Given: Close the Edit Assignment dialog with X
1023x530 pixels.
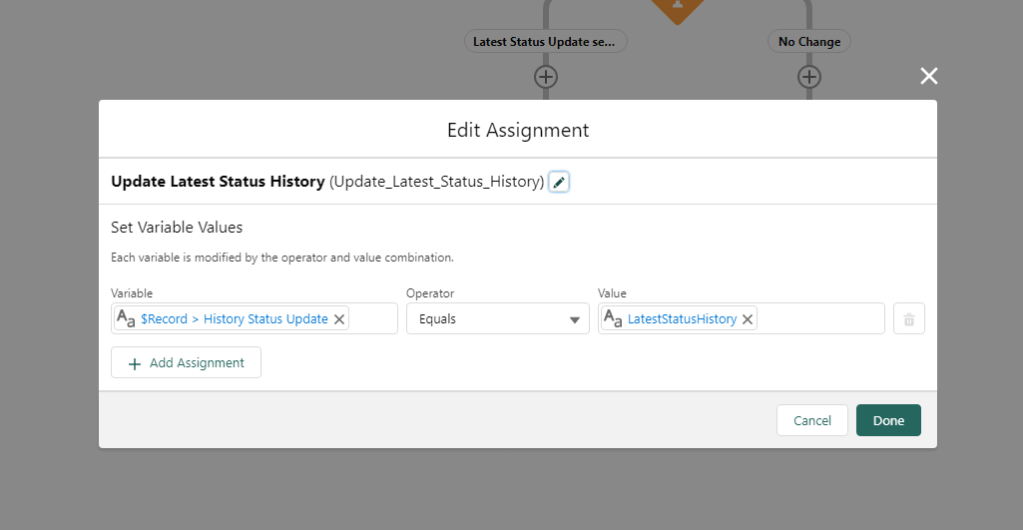Looking at the screenshot, I should 929,76.
